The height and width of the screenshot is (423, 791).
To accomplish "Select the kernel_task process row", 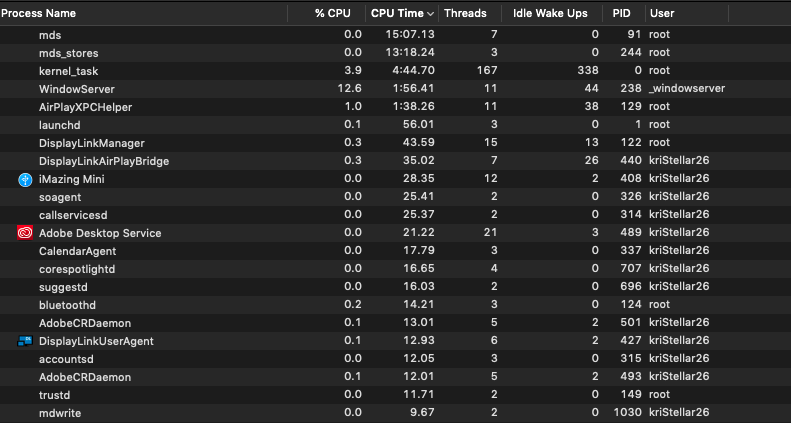I will (x=396, y=71).
